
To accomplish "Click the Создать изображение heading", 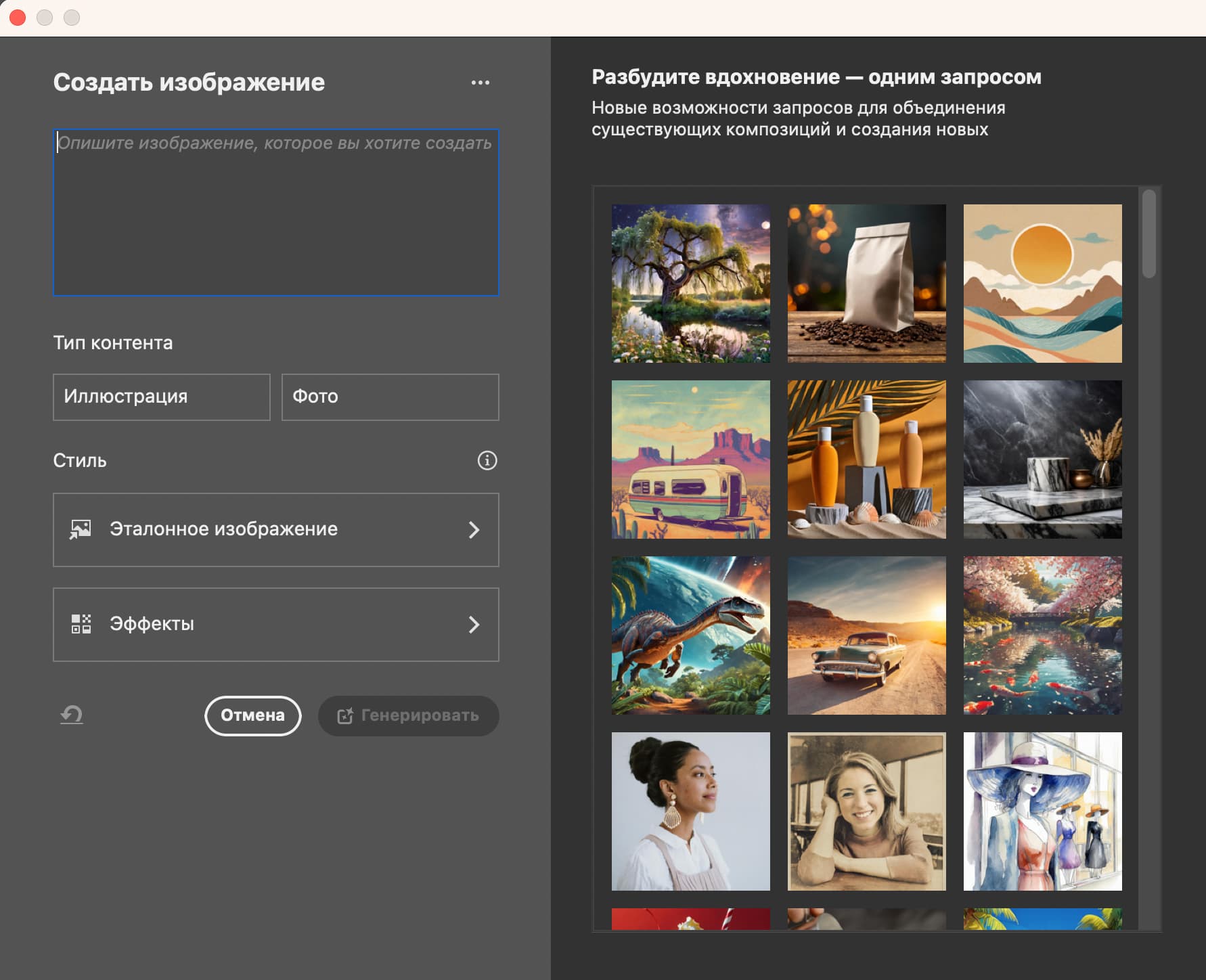I will (189, 83).
